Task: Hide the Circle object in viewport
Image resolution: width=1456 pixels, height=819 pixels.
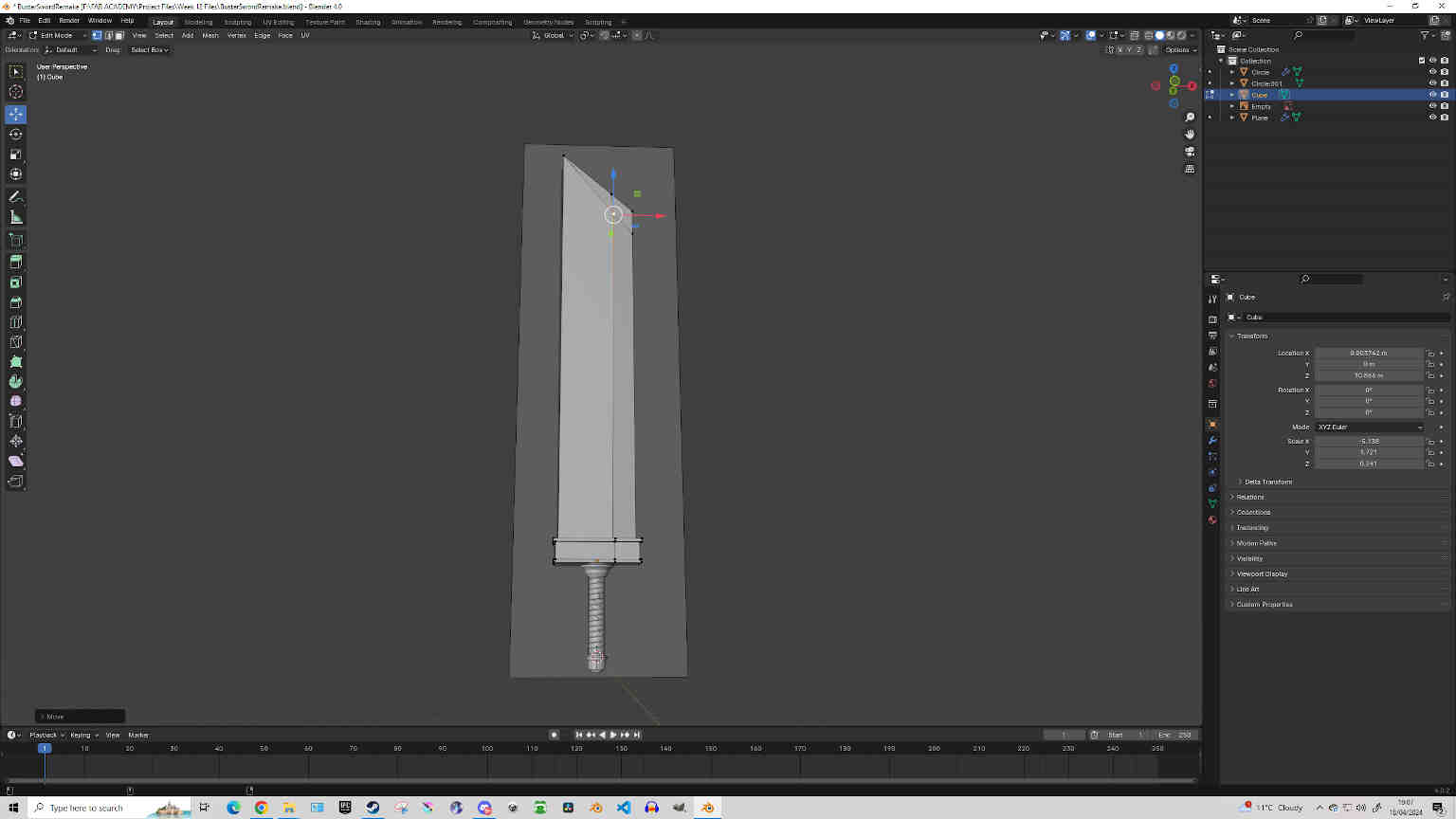Action: (x=1432, y=72)
